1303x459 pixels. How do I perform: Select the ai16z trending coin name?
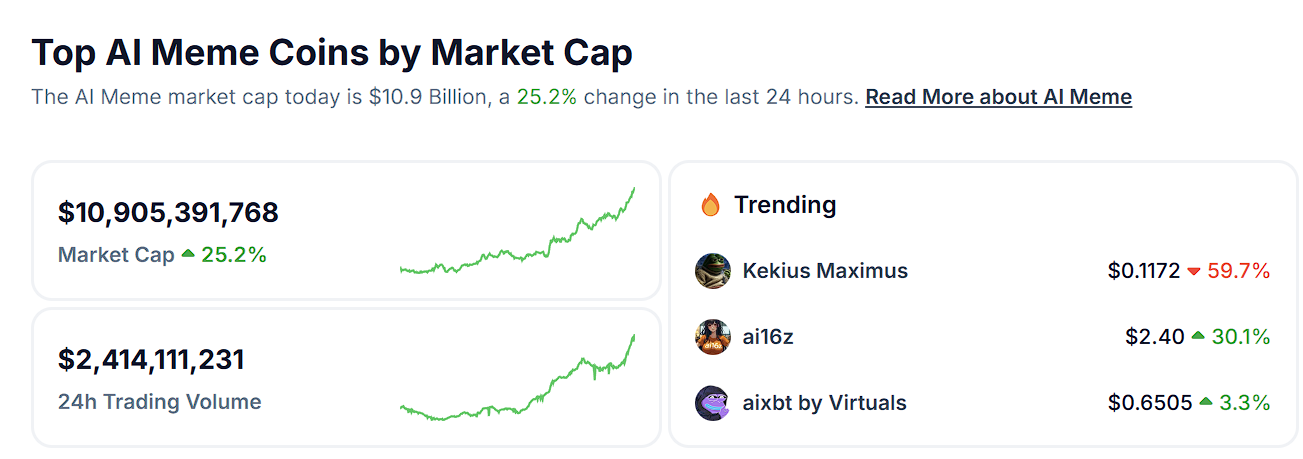click(768, 337)
